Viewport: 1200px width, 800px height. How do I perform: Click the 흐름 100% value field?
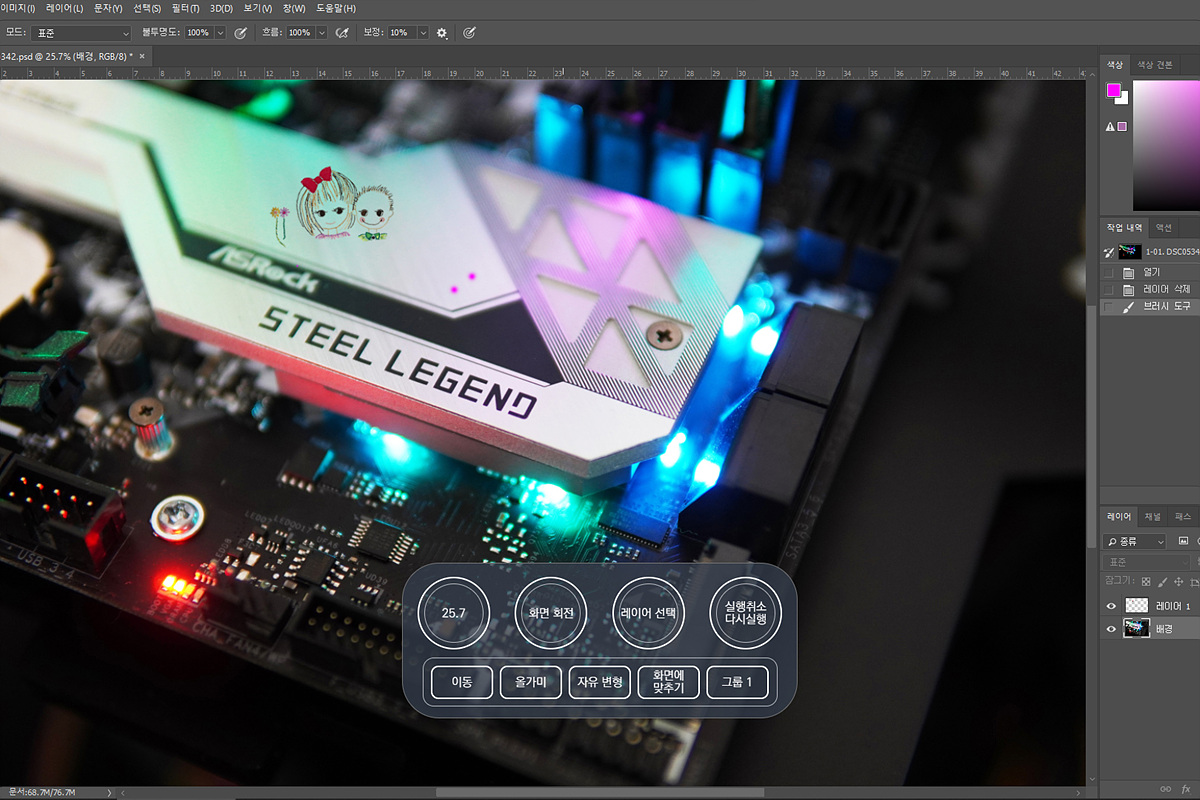click(299, 33)
